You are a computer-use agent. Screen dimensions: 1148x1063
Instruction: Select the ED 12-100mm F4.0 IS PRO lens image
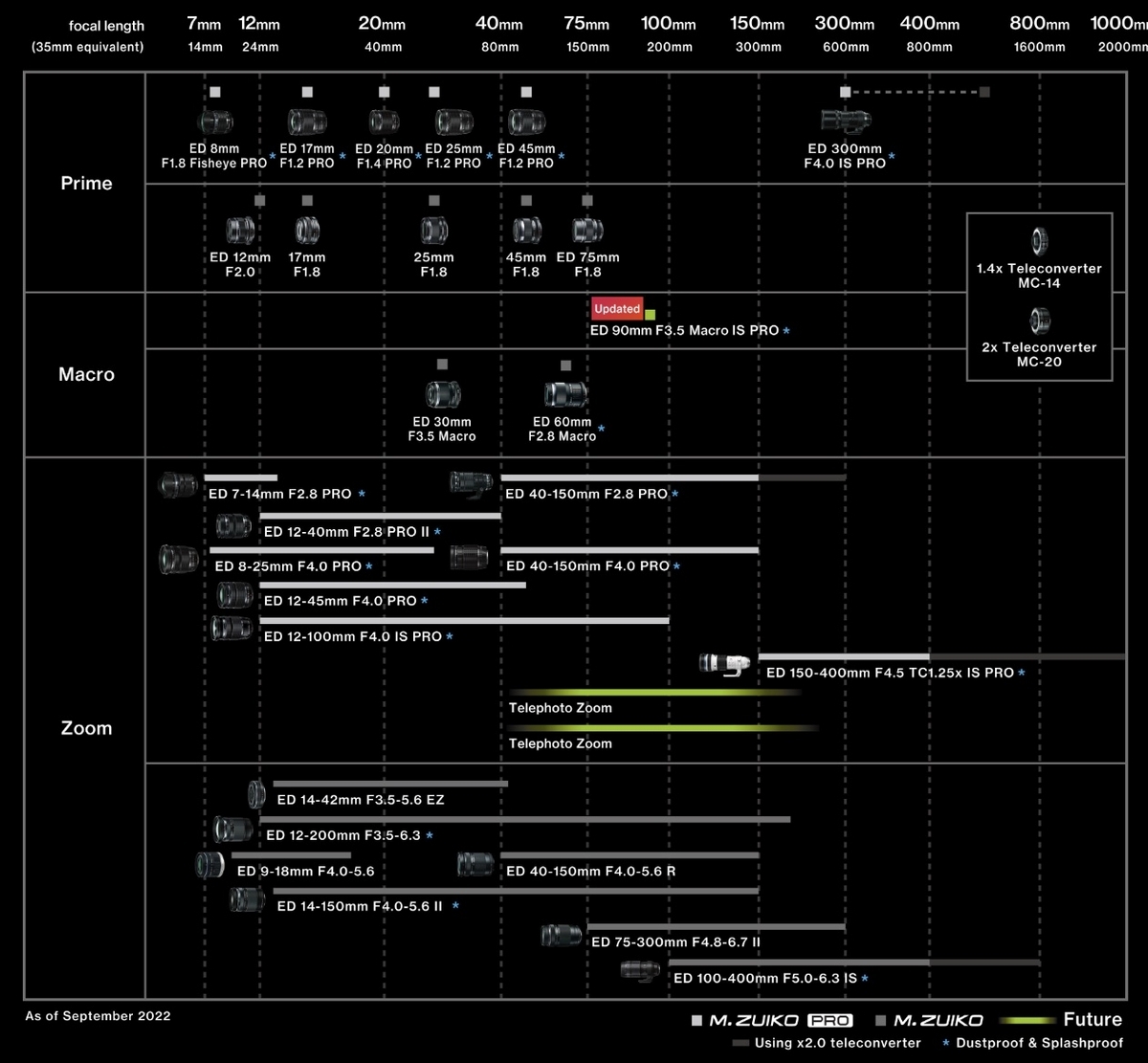pyautogui.click(x=232, y=629)
